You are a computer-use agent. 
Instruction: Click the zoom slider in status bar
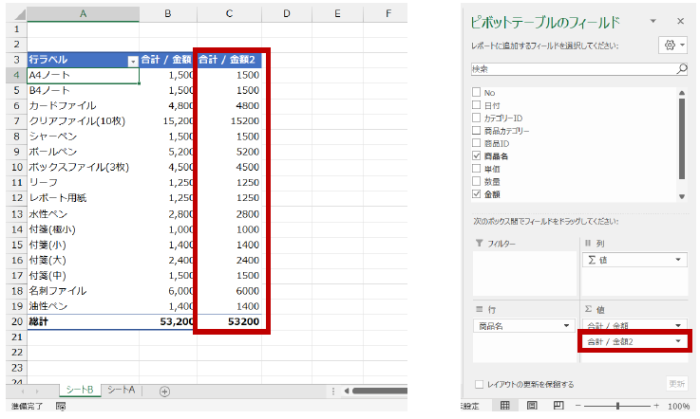(618, 406)
